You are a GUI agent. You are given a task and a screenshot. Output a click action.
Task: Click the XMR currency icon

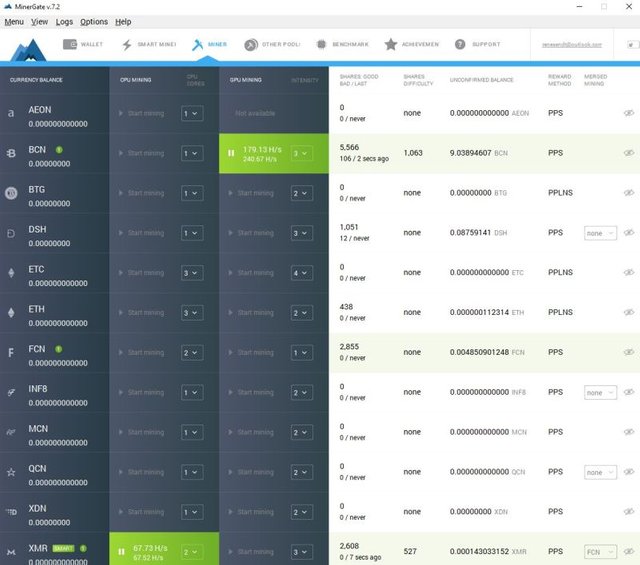coord(11,552)
